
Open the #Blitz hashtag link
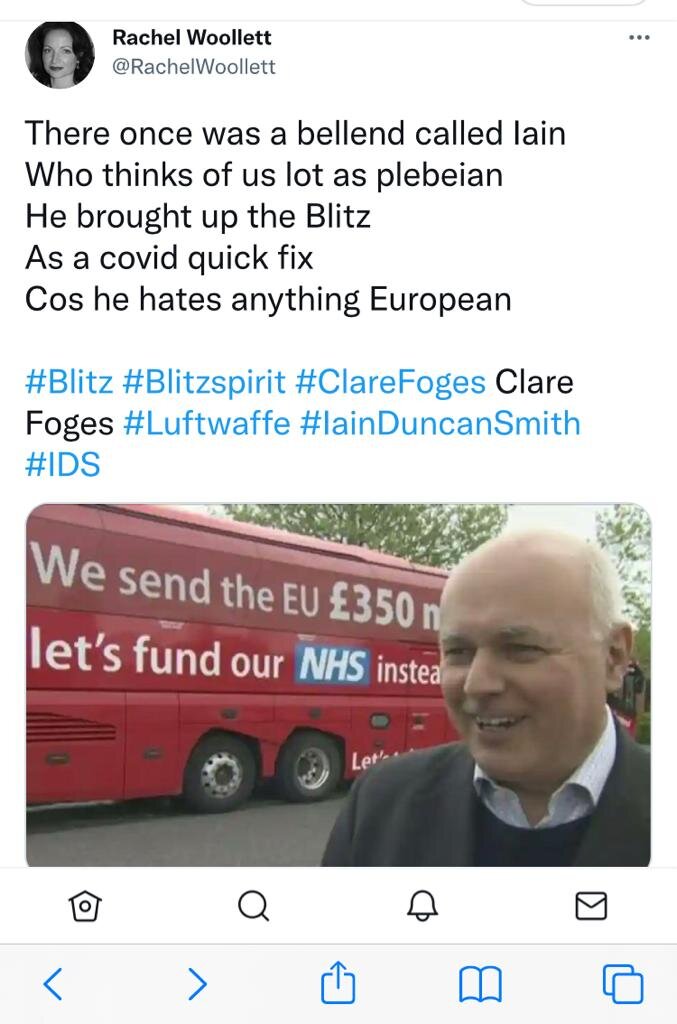tap(69, 382)
